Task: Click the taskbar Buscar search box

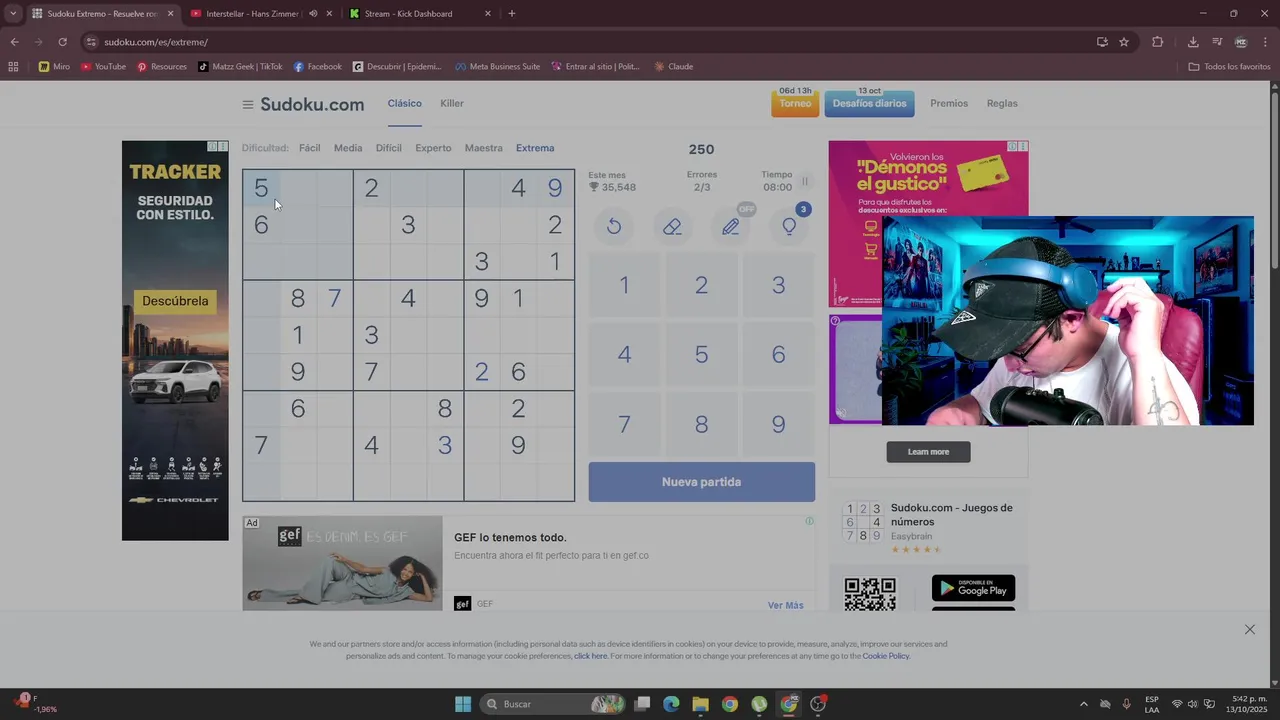Action: 553,704
